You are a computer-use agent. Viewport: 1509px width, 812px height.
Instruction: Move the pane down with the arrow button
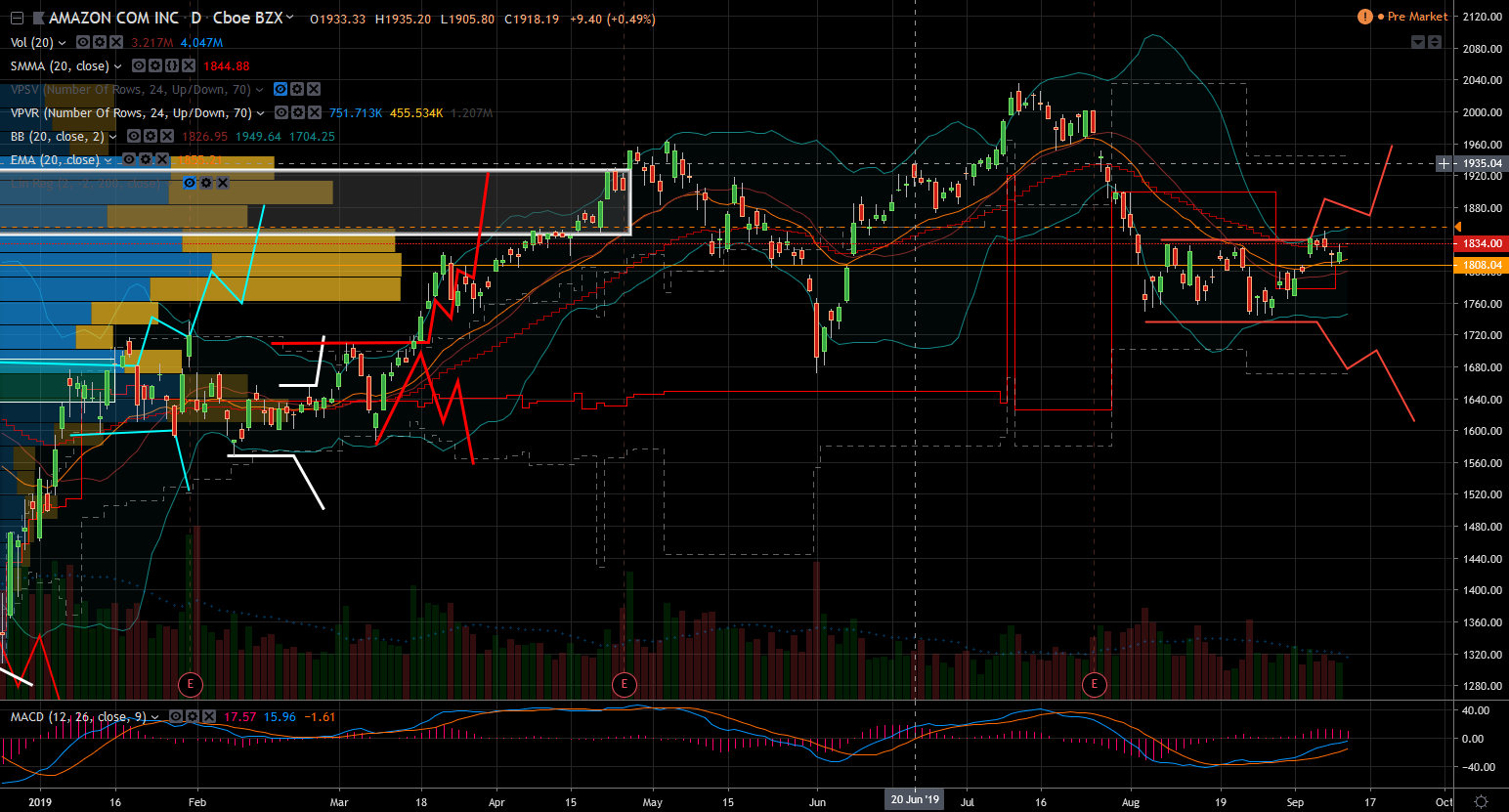1418,42
